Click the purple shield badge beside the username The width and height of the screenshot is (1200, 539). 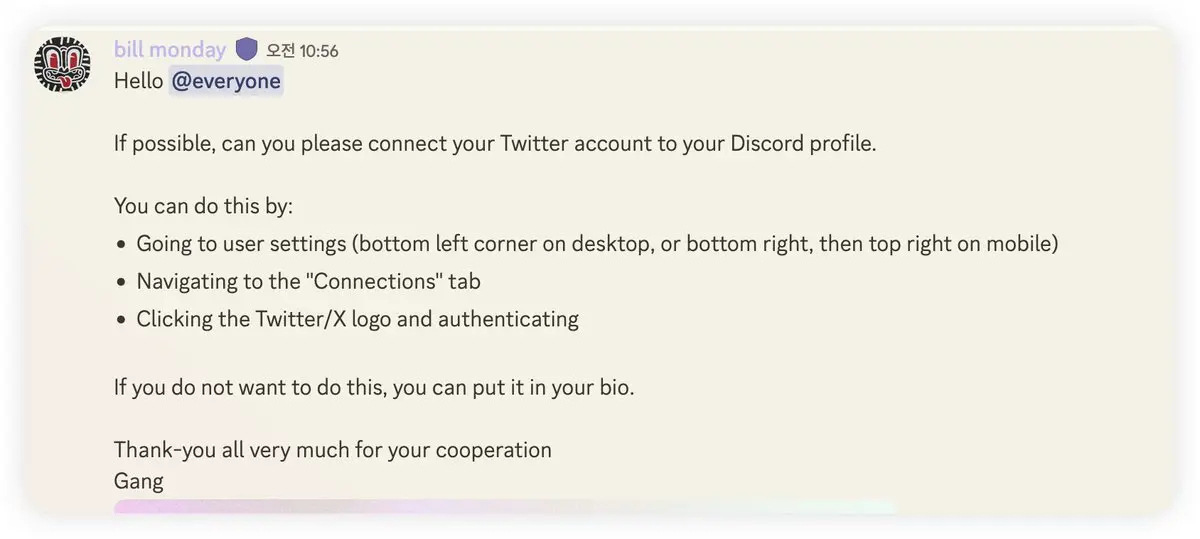247,49
